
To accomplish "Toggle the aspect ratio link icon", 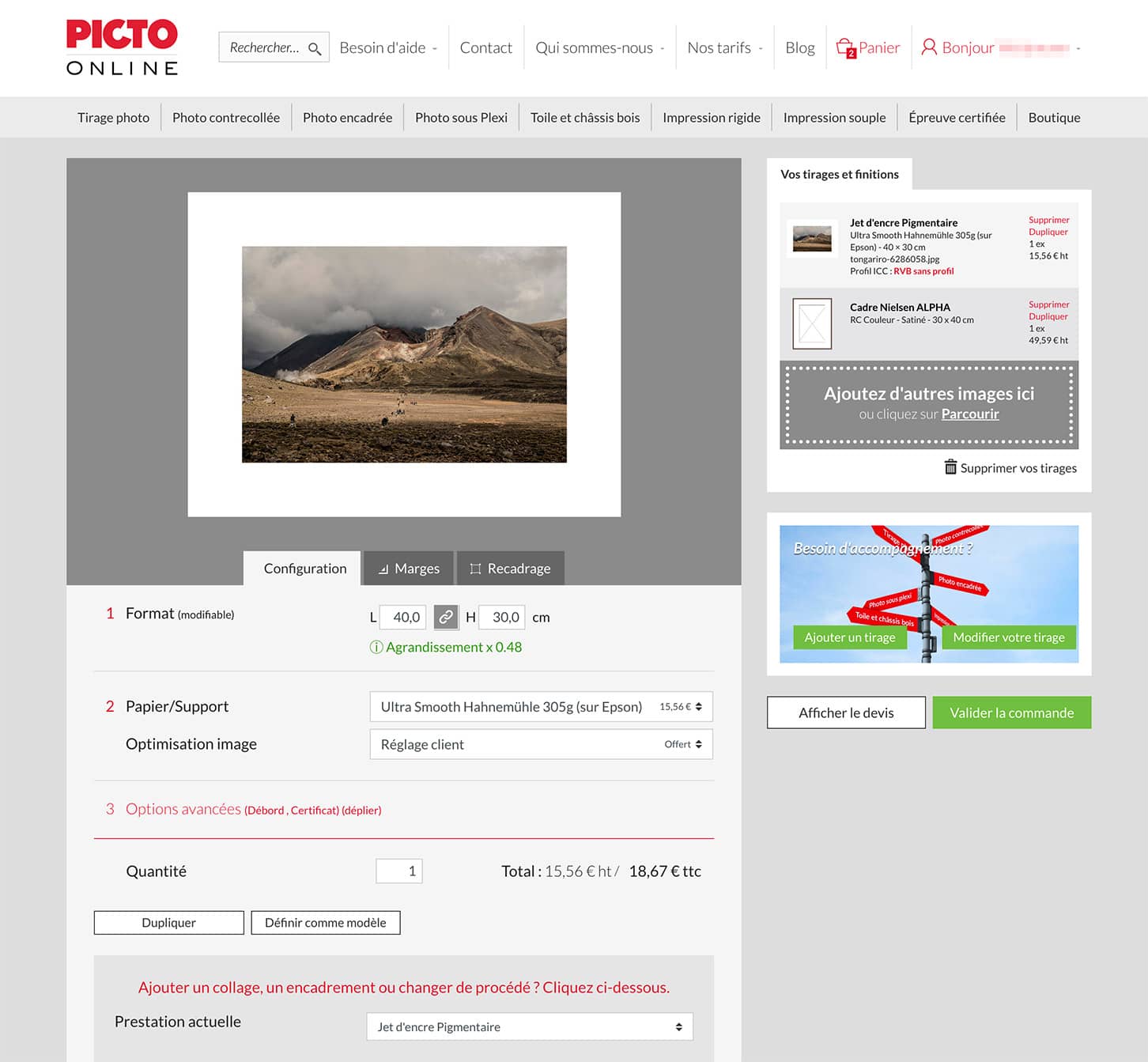I will click(446, 617).
